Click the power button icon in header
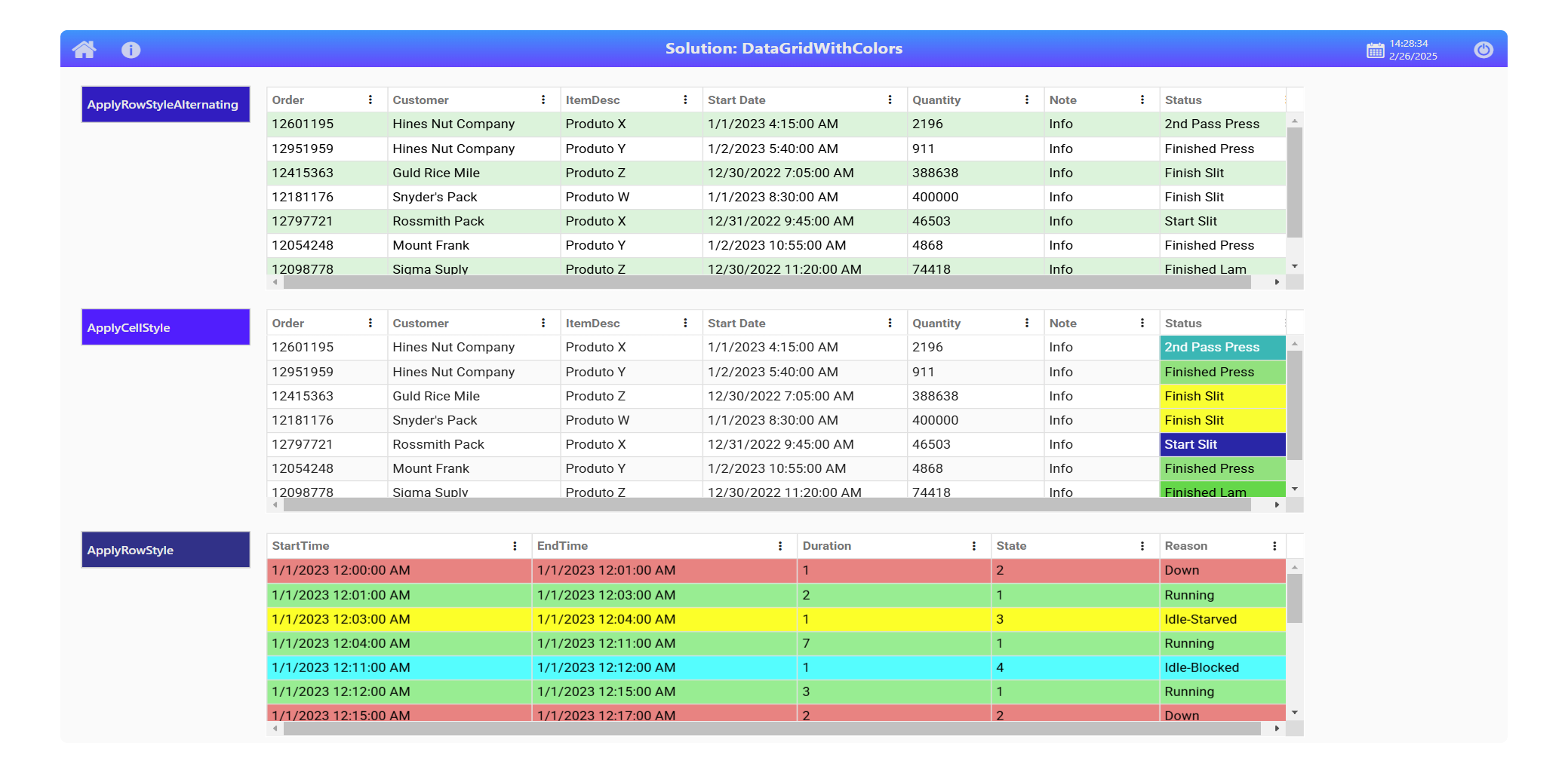The height and width of the screenshot is (773, 1568). pos(1483,50)
